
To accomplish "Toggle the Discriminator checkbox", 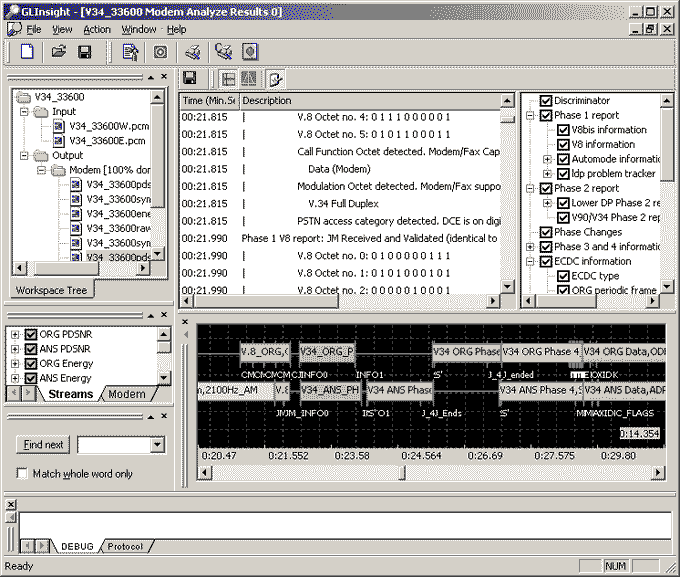I will coord(546,101).
